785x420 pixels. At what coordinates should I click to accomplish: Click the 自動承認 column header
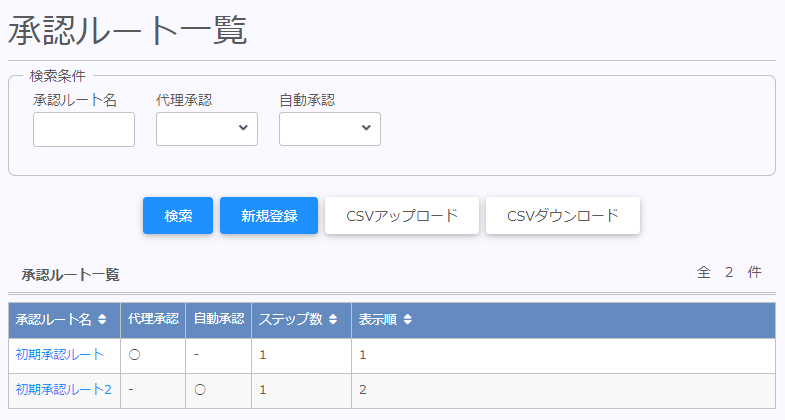218,320
